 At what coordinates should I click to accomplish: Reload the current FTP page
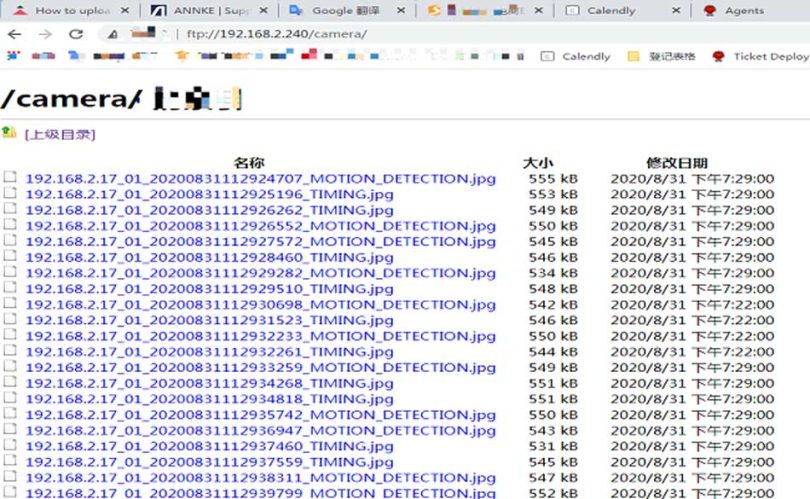[75, 33]
